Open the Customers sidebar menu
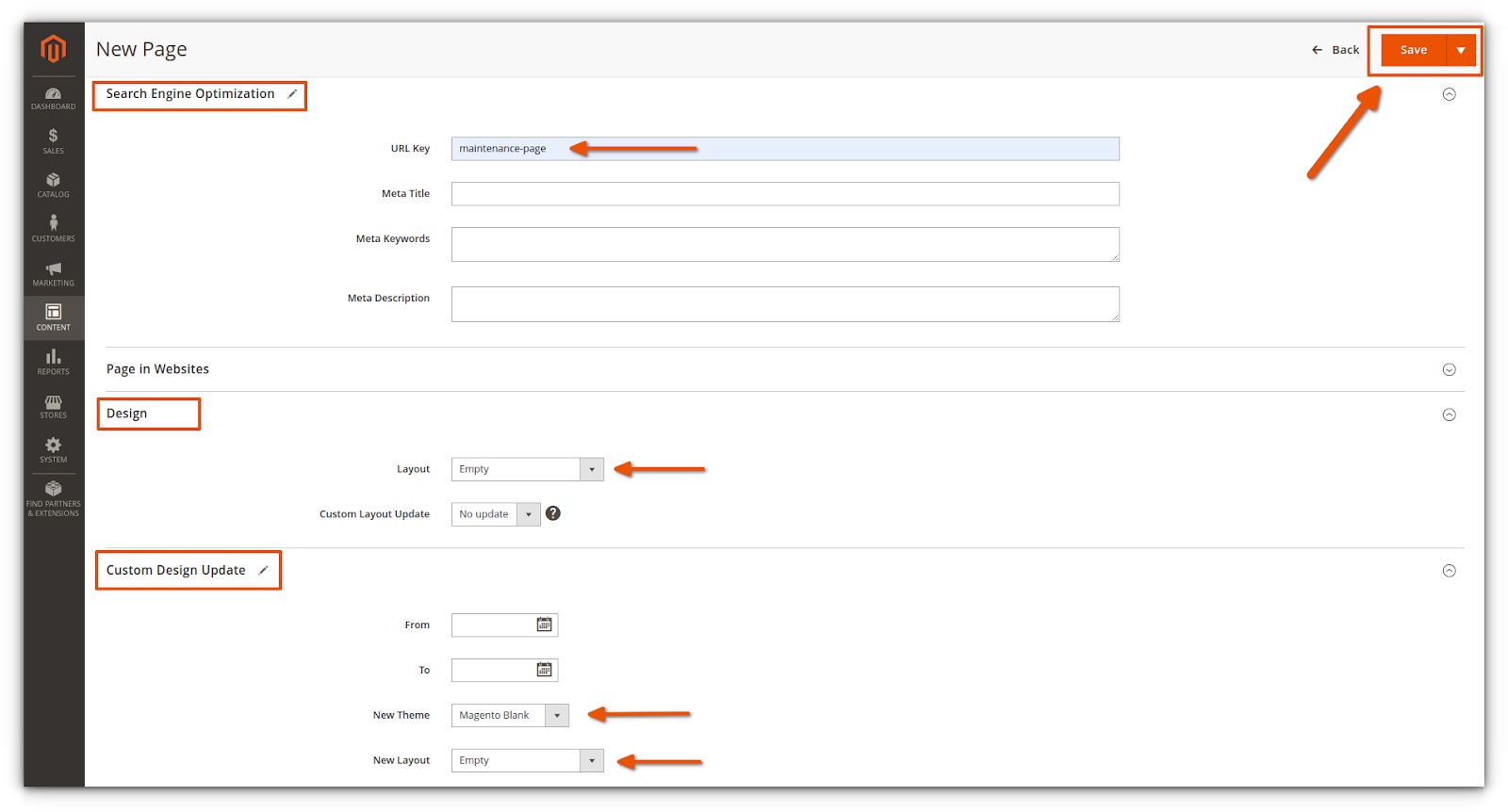The width and height of the screenshot is (1508, 812). click(x=54, y=229)
